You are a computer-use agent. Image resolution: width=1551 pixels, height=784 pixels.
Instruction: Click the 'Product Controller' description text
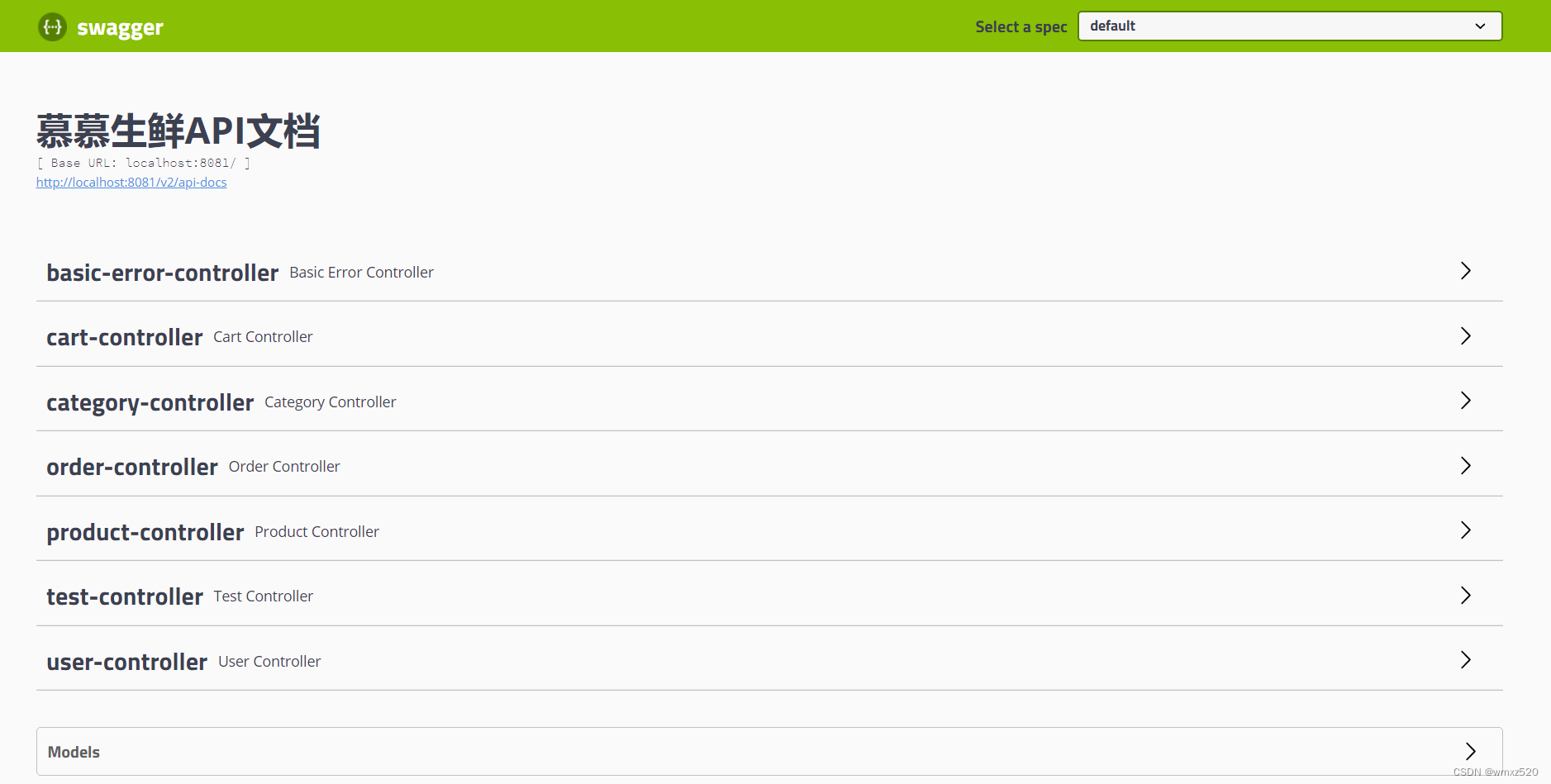click(x=317, y=531)
